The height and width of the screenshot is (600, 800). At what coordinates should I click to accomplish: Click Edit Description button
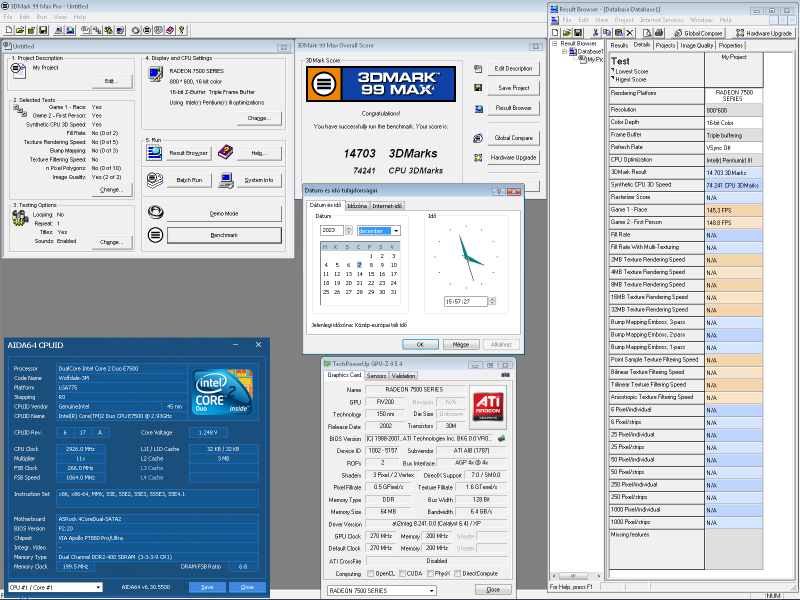click(513, 68)
